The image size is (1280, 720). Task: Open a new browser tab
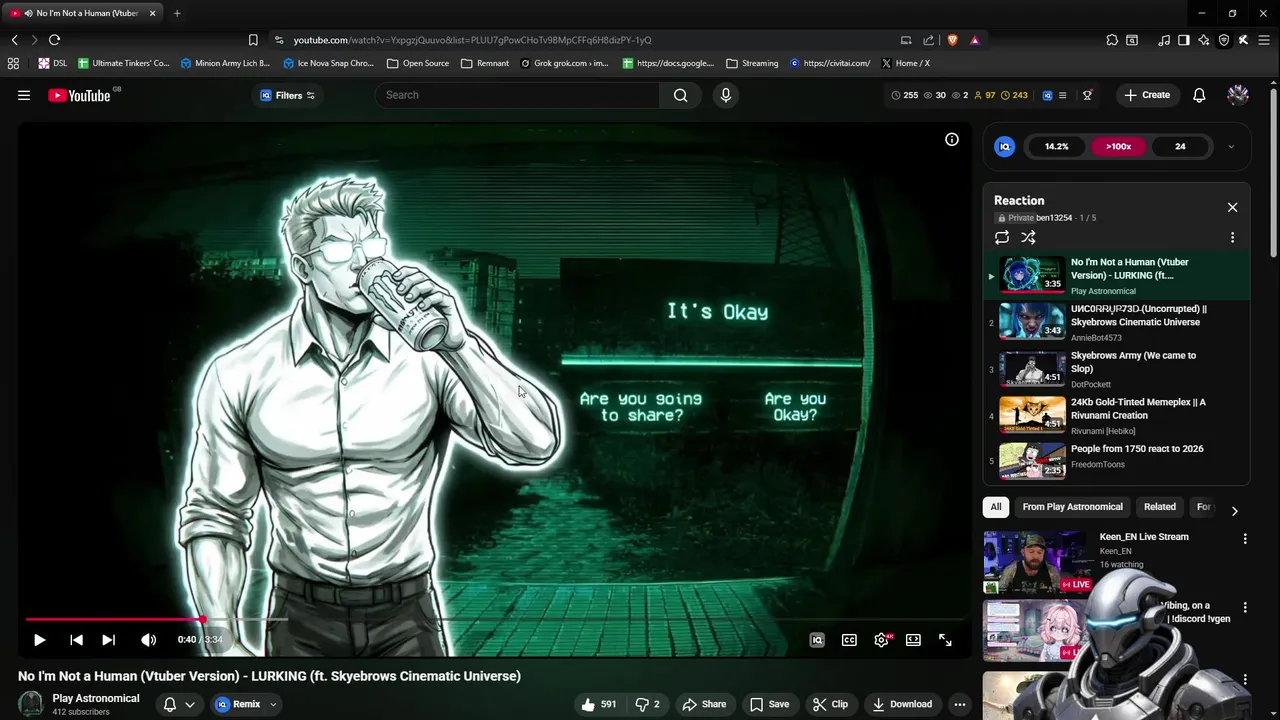coord(177,13)
